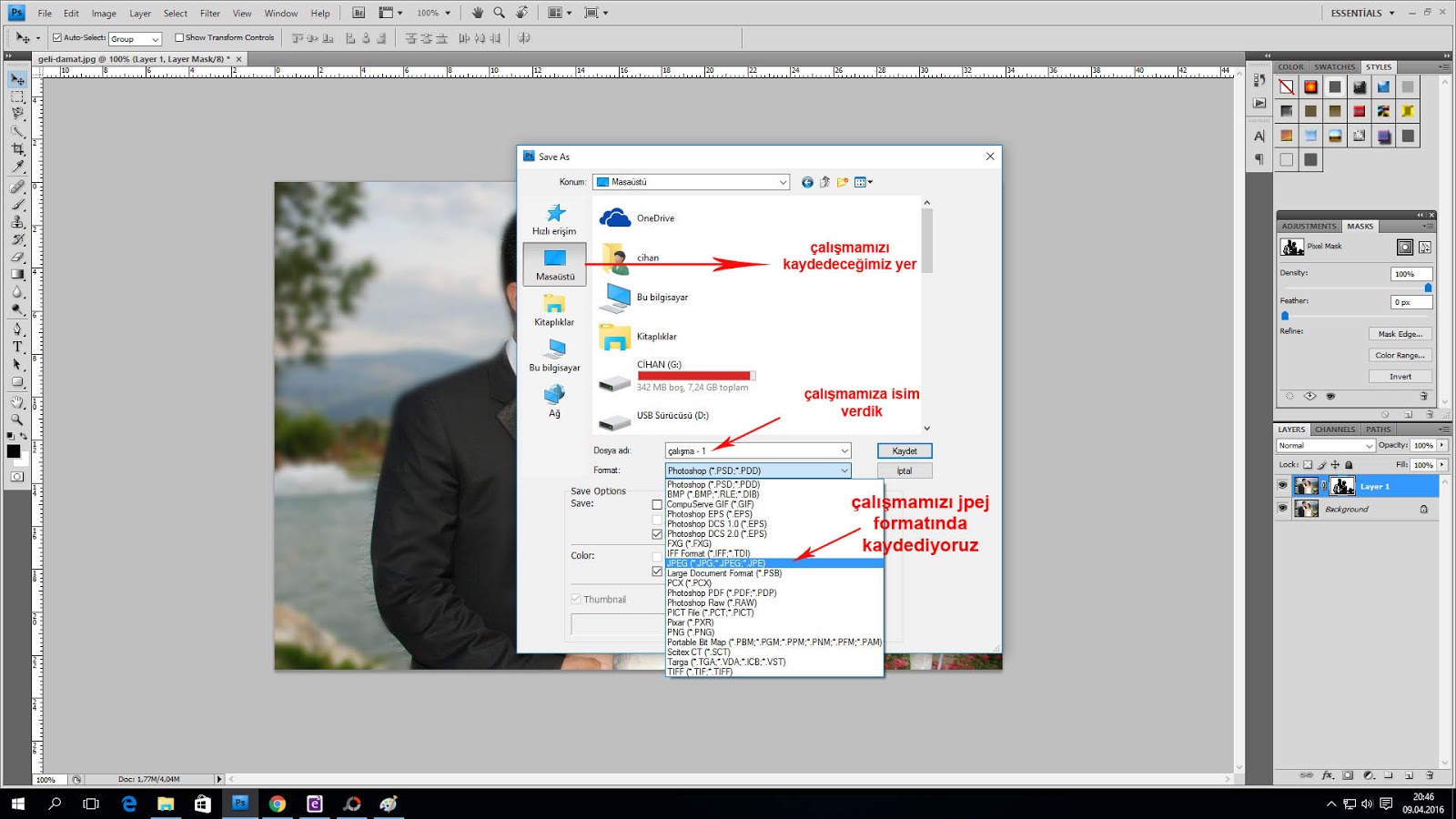Open Fill slider arrow in Layers panel

click(1442, 465)
